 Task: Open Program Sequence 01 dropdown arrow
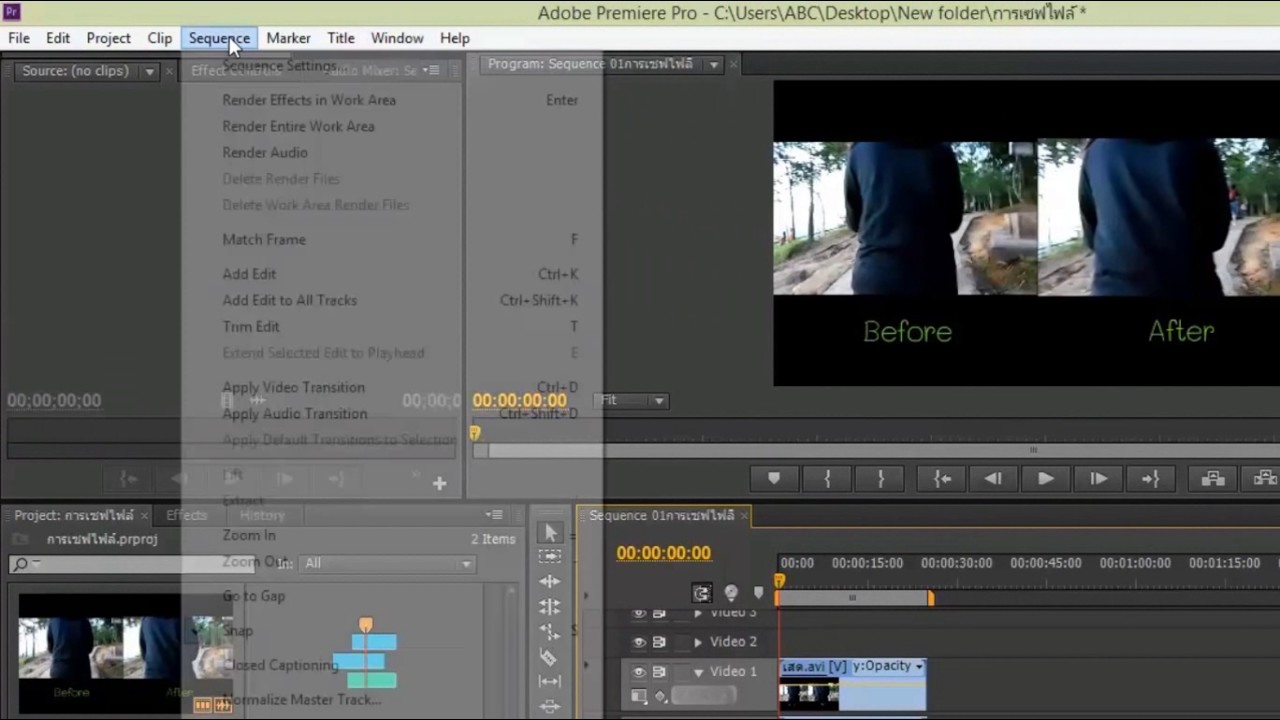coord(714,64)
